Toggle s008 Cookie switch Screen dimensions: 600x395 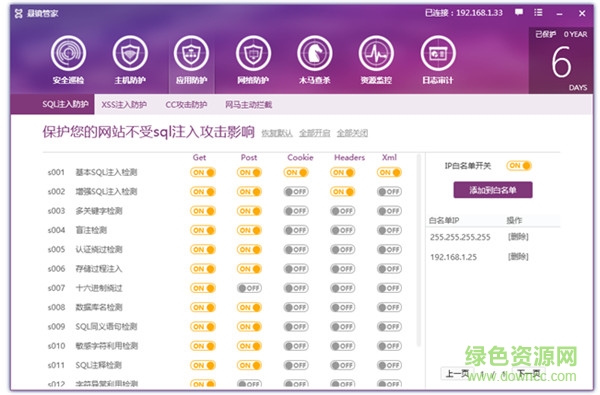click(x=296, y=307)
